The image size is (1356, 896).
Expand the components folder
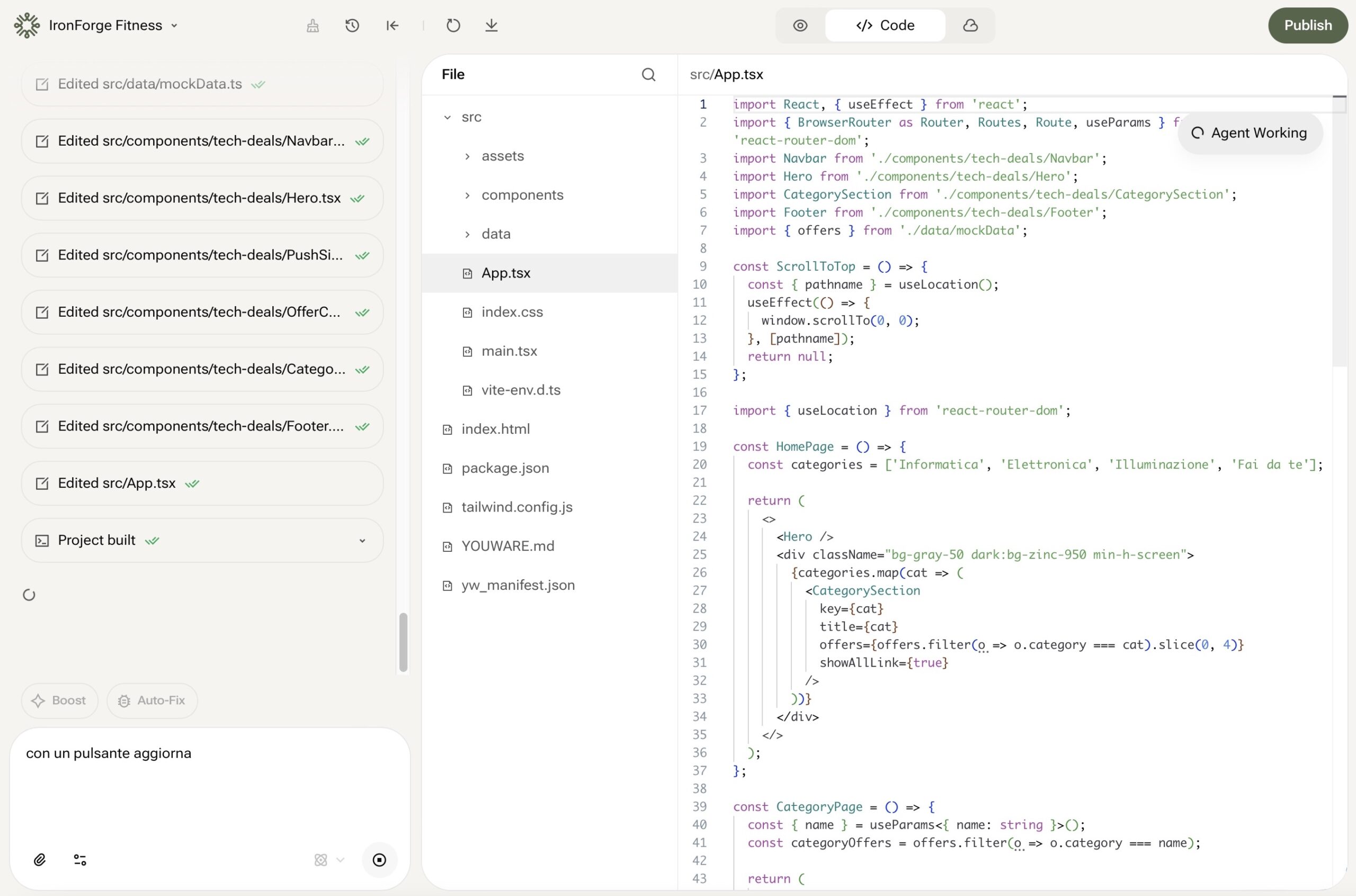522,195
